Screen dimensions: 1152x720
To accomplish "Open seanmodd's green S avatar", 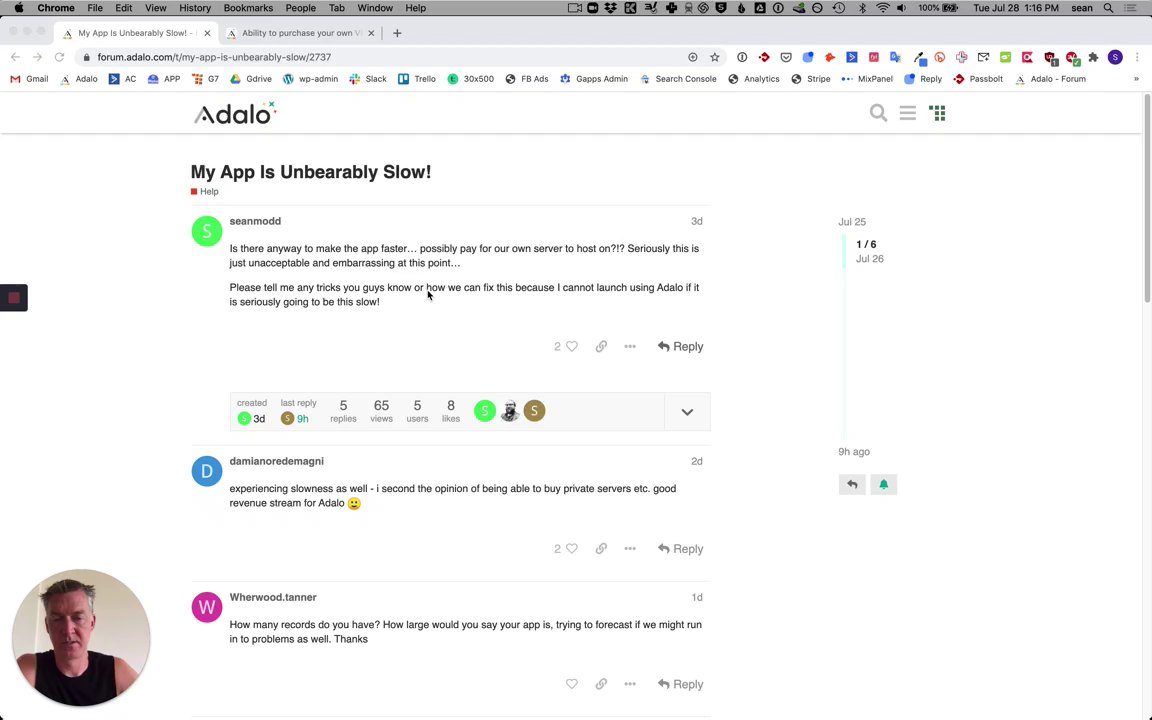I will click(x=206, y=231).
